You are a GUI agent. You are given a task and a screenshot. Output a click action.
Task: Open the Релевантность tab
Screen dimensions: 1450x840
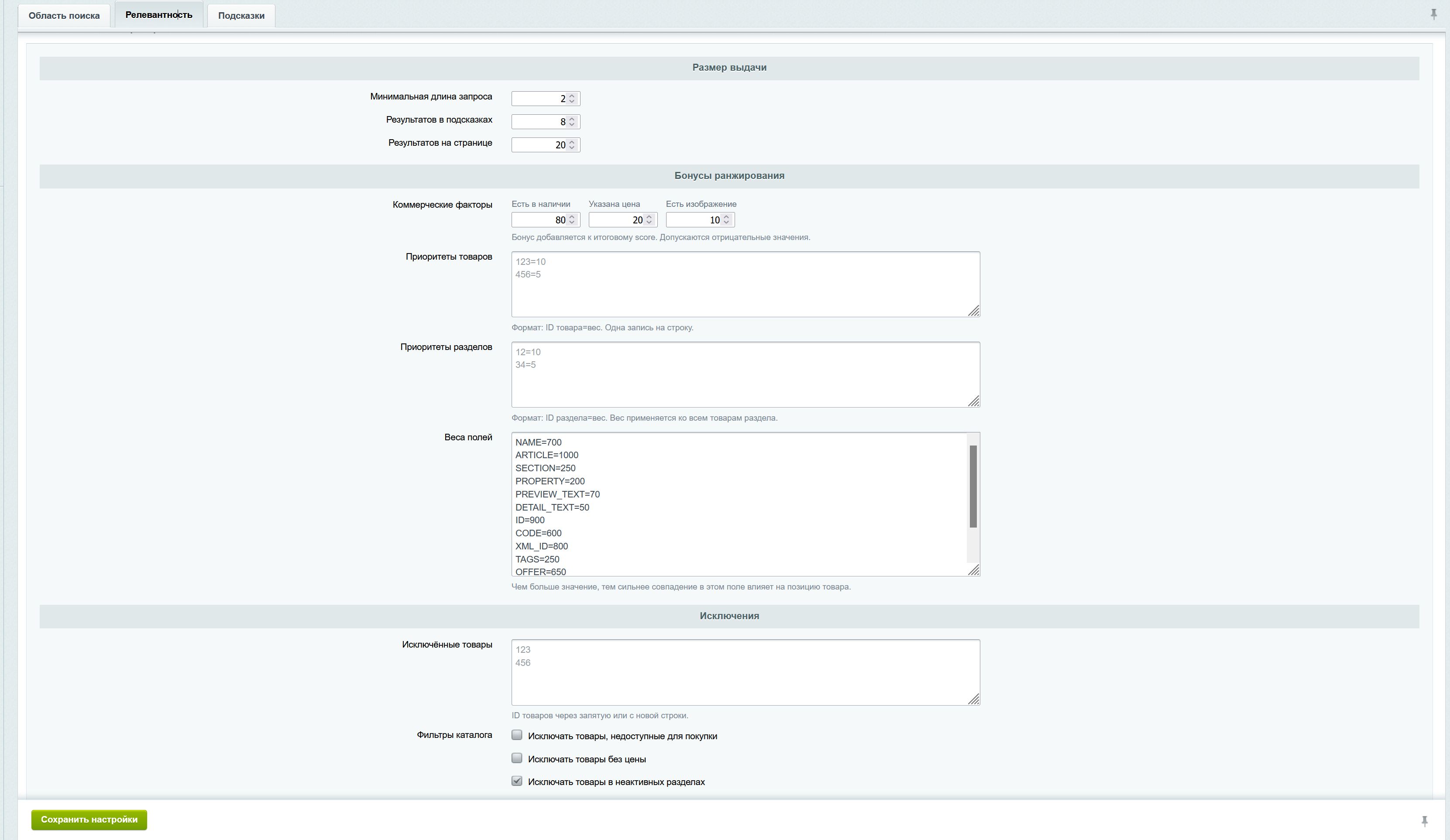click(159, 14)
